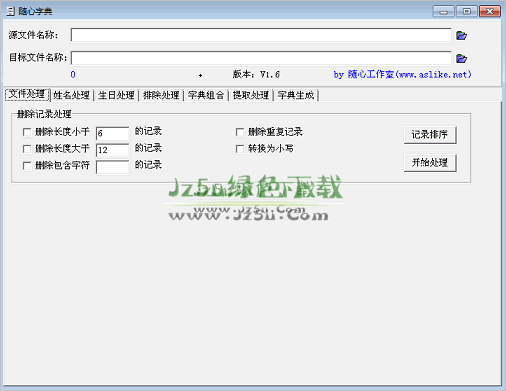Minimize the 随心字典 window

(443, 11)
